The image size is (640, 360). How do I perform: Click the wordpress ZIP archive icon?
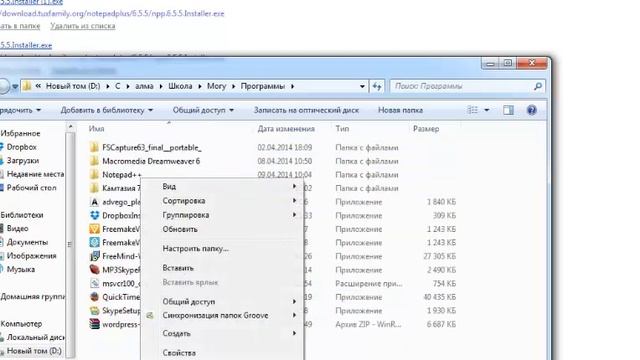coord(94,324)
